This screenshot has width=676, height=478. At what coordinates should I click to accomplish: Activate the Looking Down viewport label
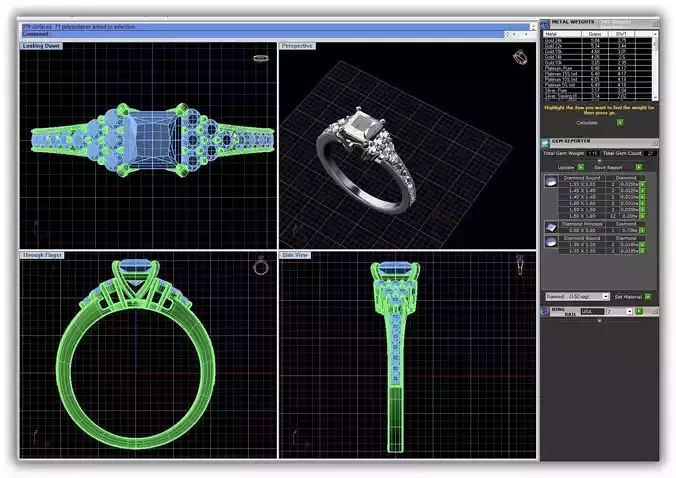click(41, 46)
